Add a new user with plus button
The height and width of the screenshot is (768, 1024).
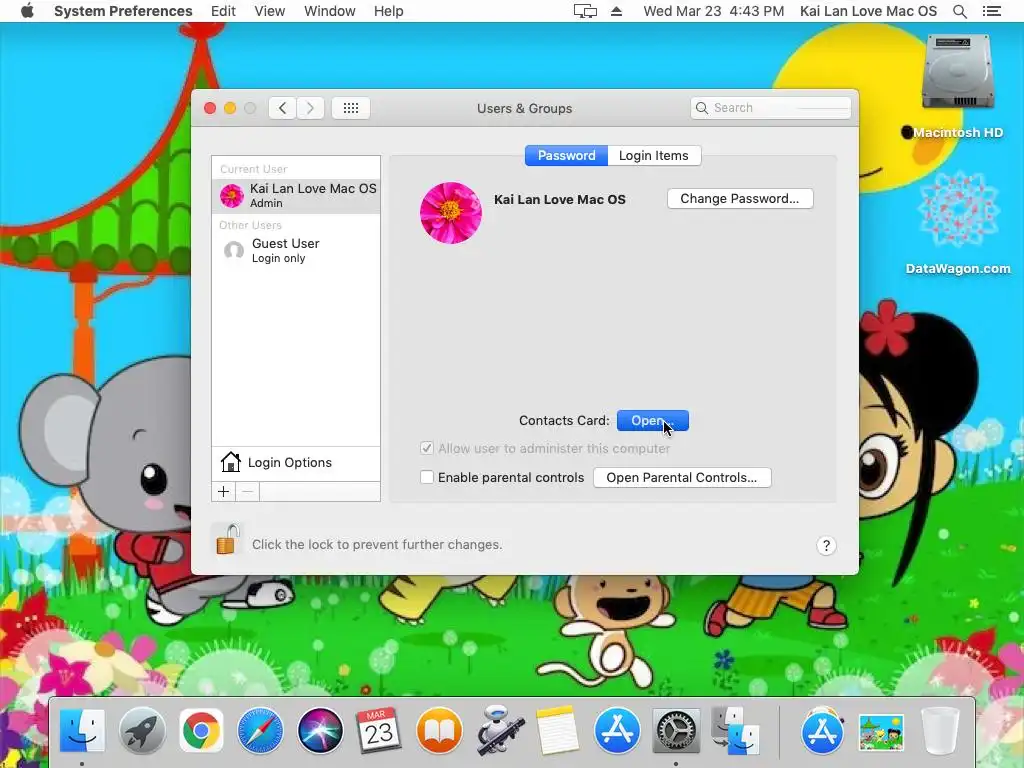click(223, 492)
